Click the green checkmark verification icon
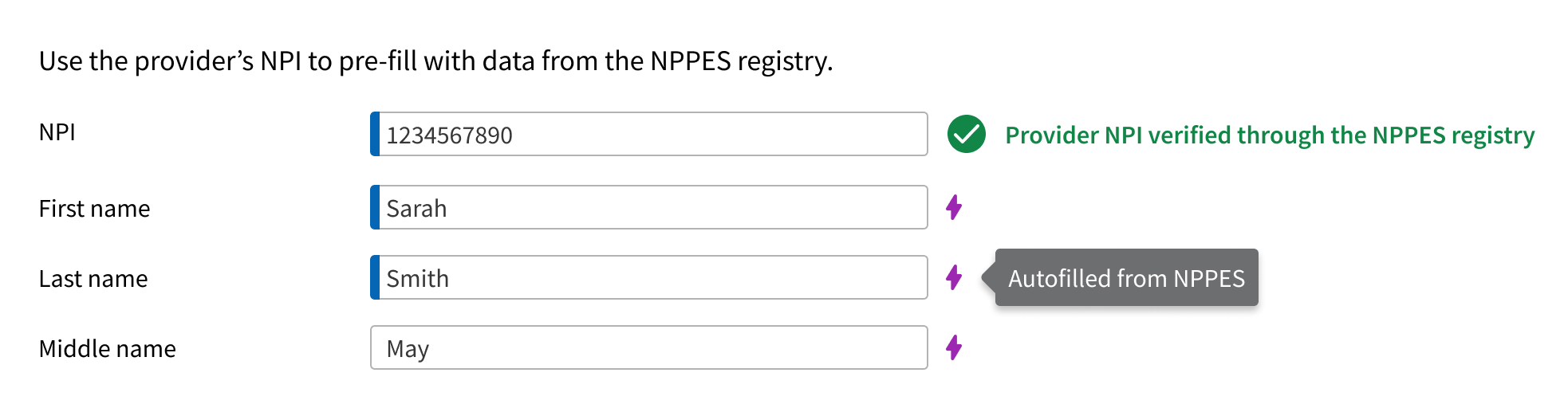 click(x=966, y=134)
